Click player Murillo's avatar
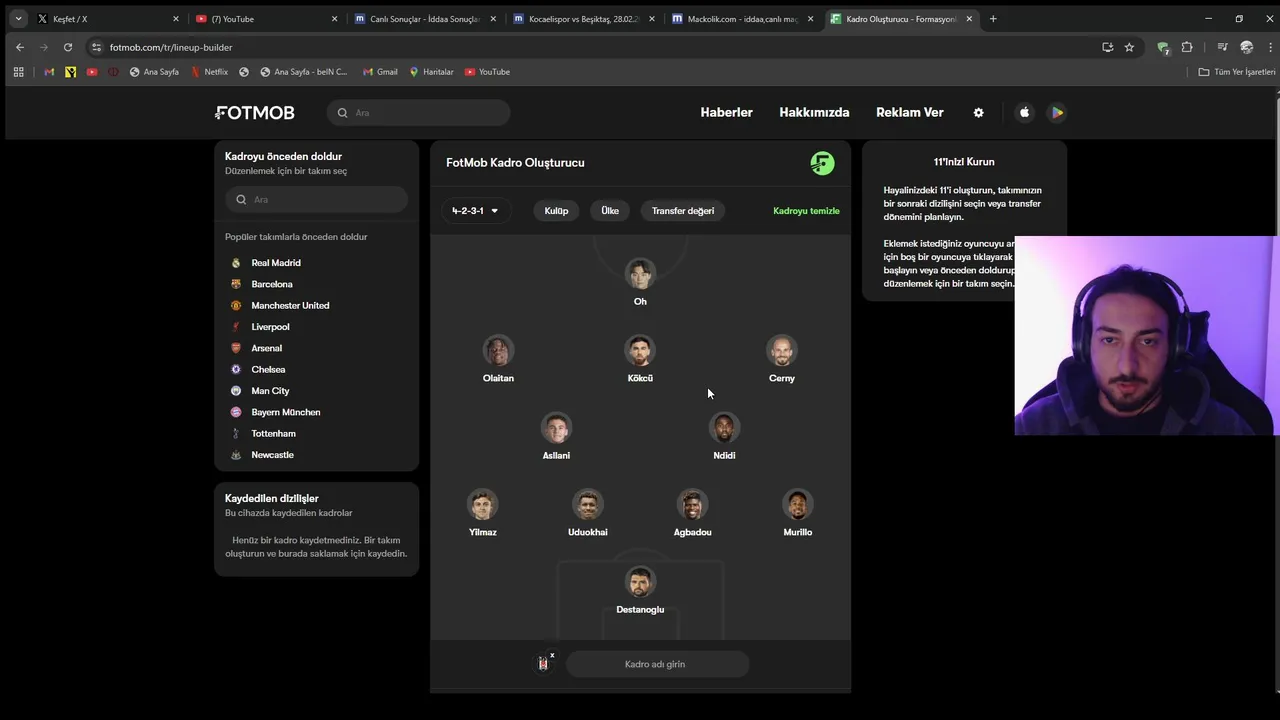Viewport: 1280px width, 720px height. [798, 504]
